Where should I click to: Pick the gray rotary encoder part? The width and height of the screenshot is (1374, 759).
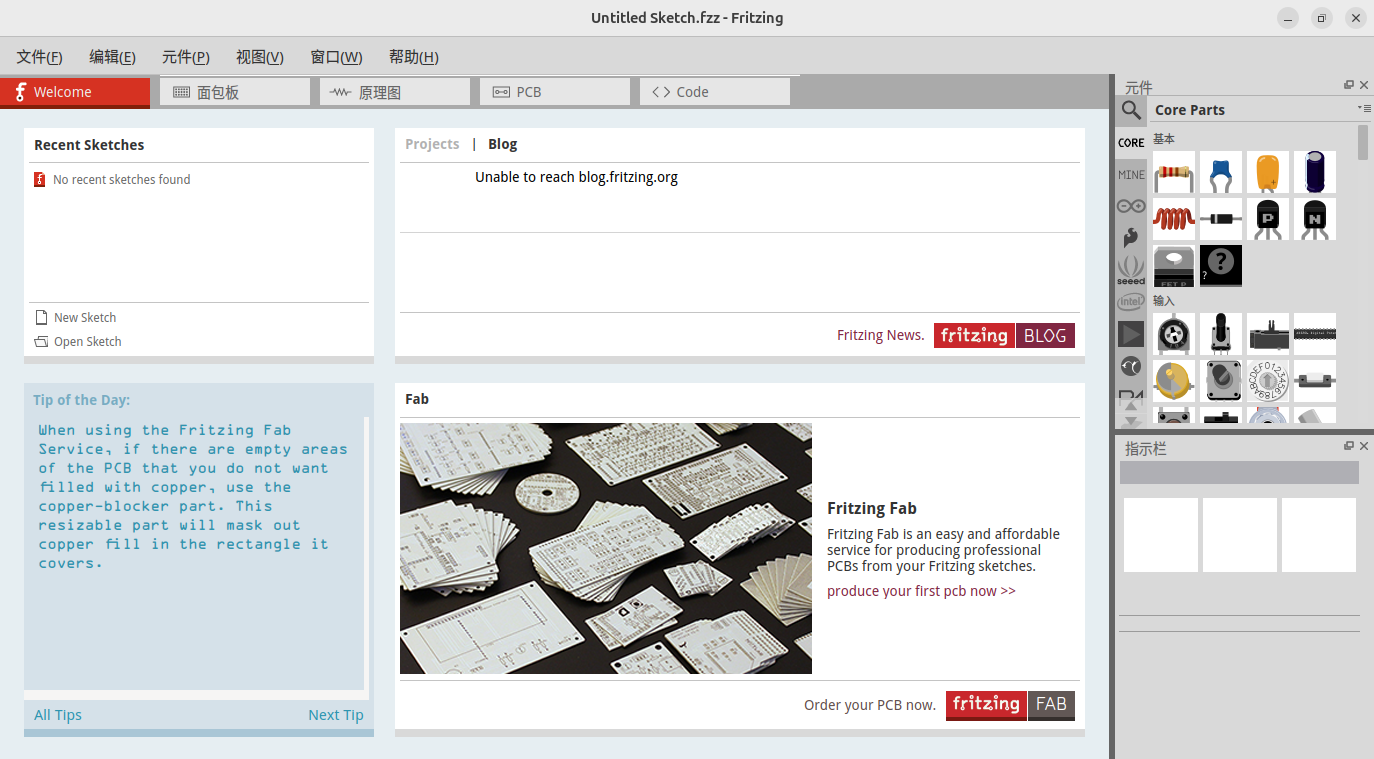[x=1221, y=381]
